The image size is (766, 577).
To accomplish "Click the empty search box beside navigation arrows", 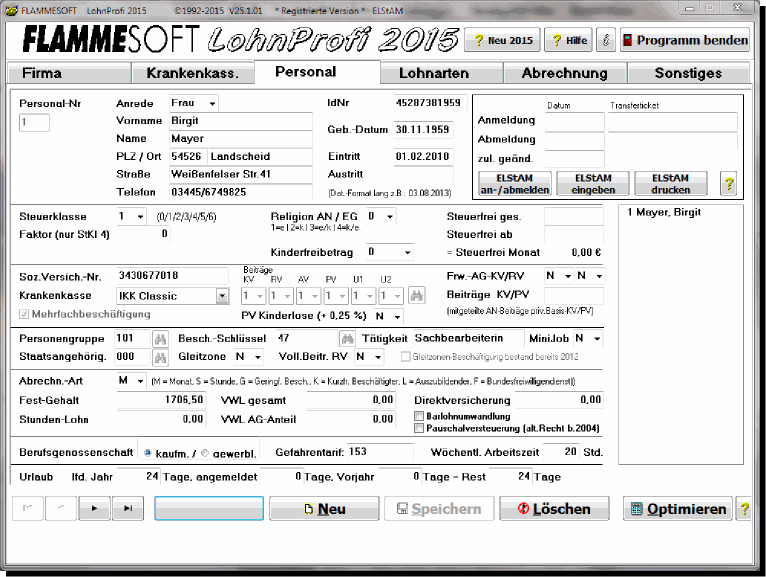I will pos(209,509).
